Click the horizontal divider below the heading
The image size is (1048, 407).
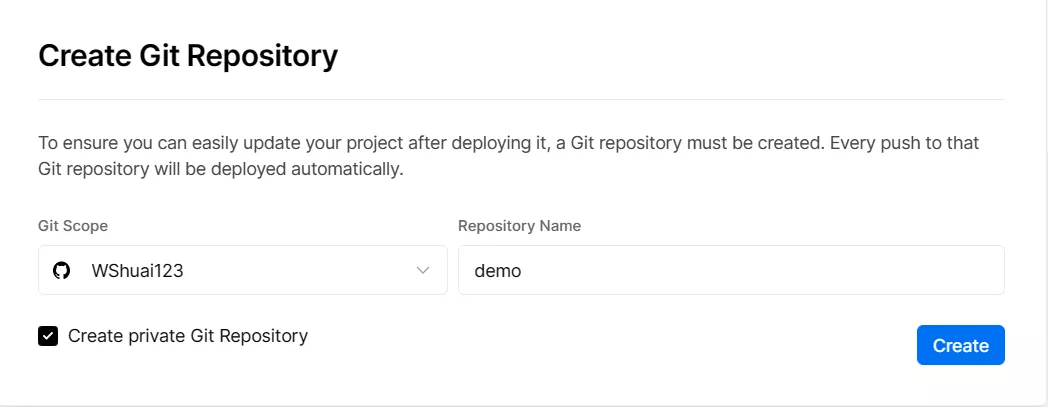[x=521, y=100]
